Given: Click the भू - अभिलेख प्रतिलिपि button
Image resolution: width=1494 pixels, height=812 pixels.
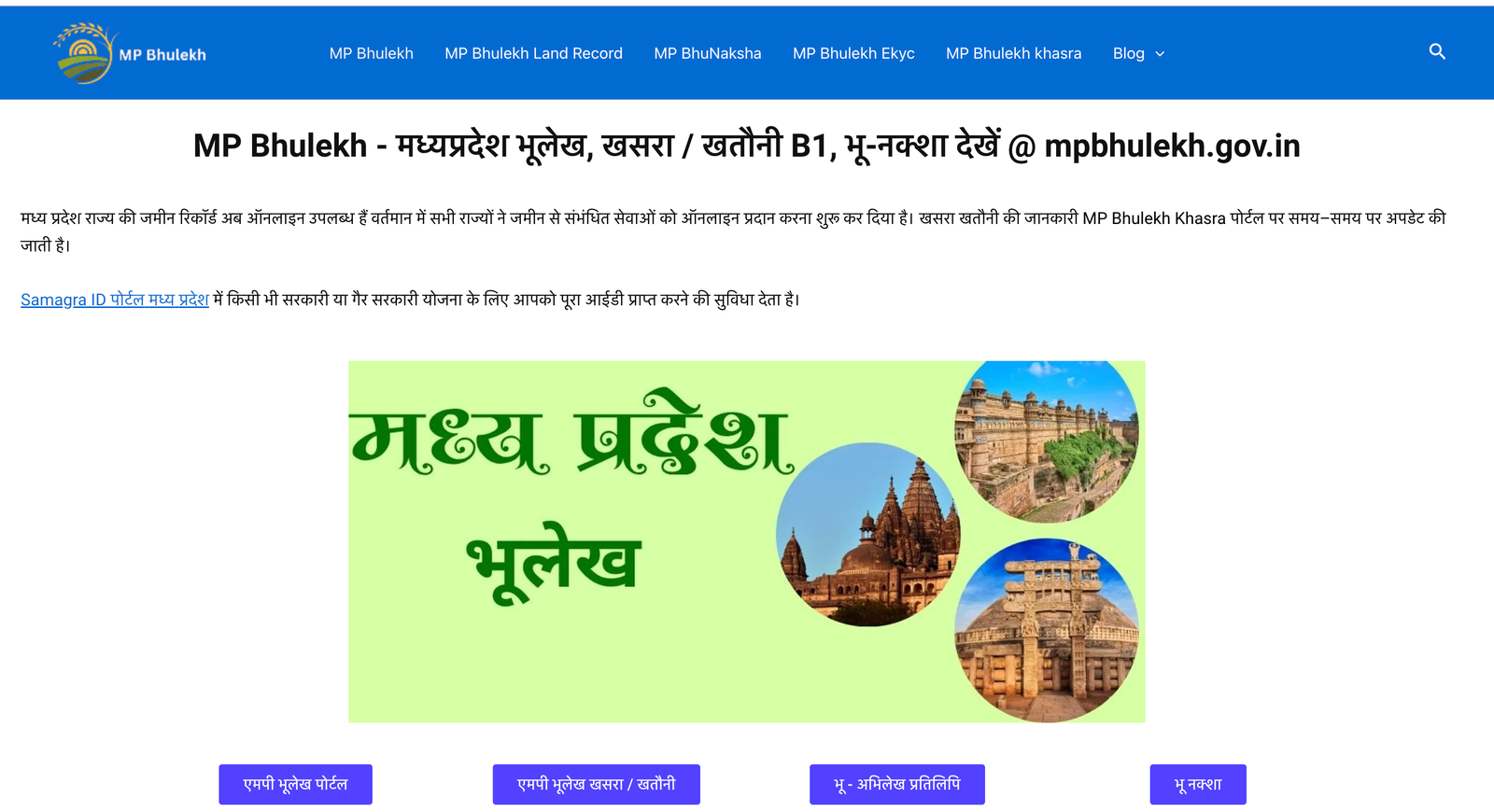Looking at the screenshot, I should (896, 784).
